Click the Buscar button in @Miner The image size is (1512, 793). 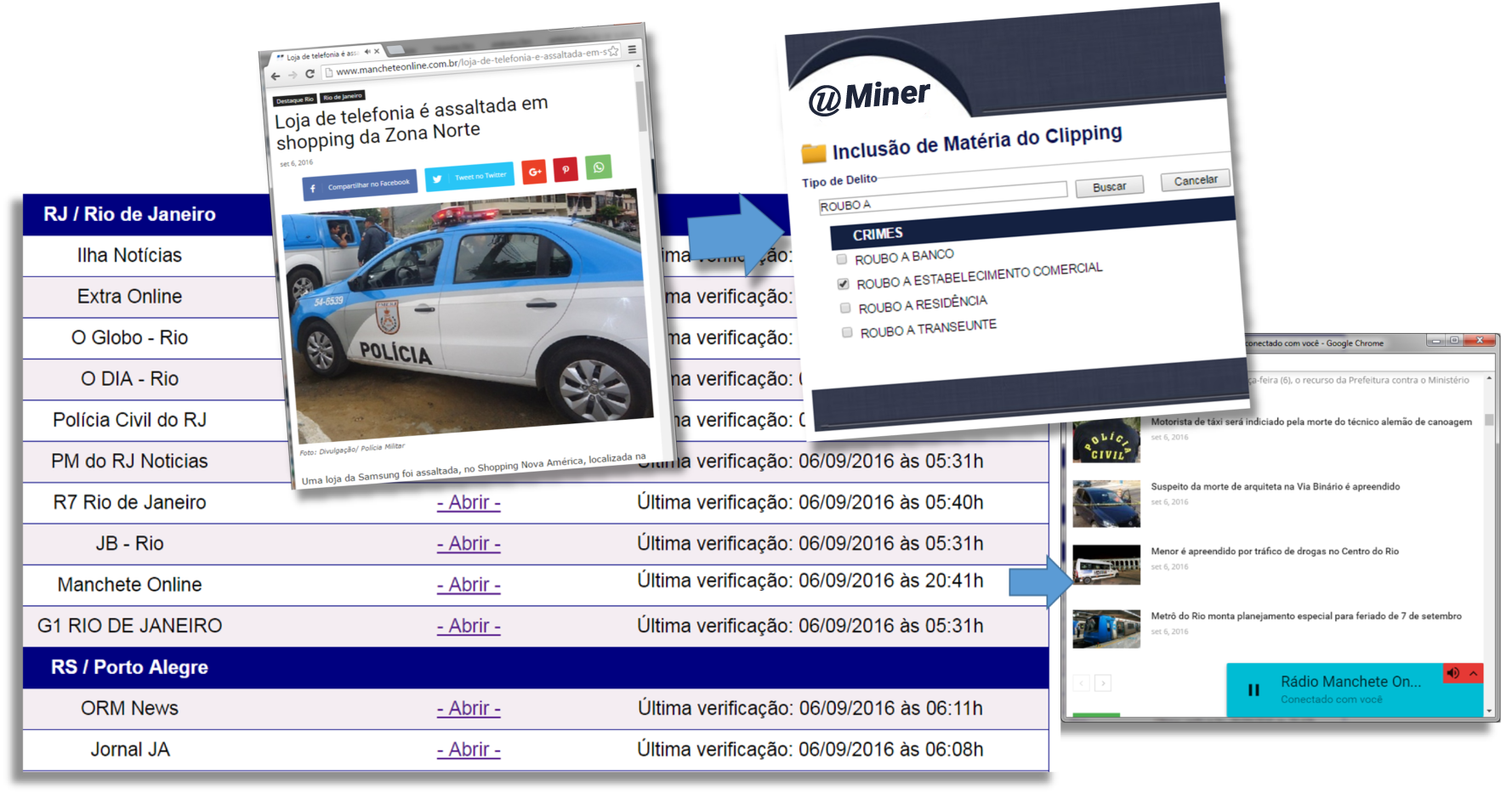pos(1109,186)
